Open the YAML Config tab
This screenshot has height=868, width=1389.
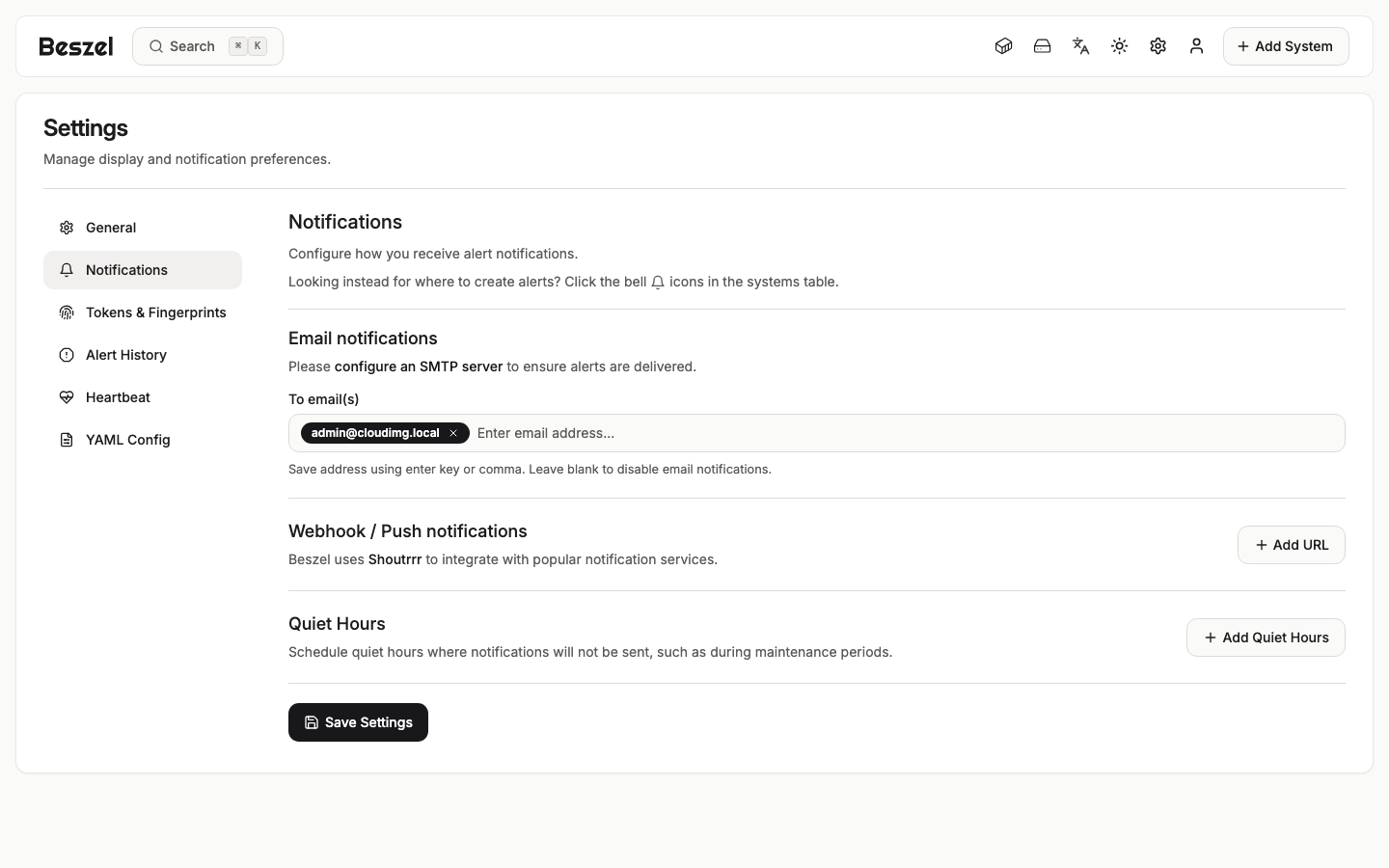(x=143, y=440)
